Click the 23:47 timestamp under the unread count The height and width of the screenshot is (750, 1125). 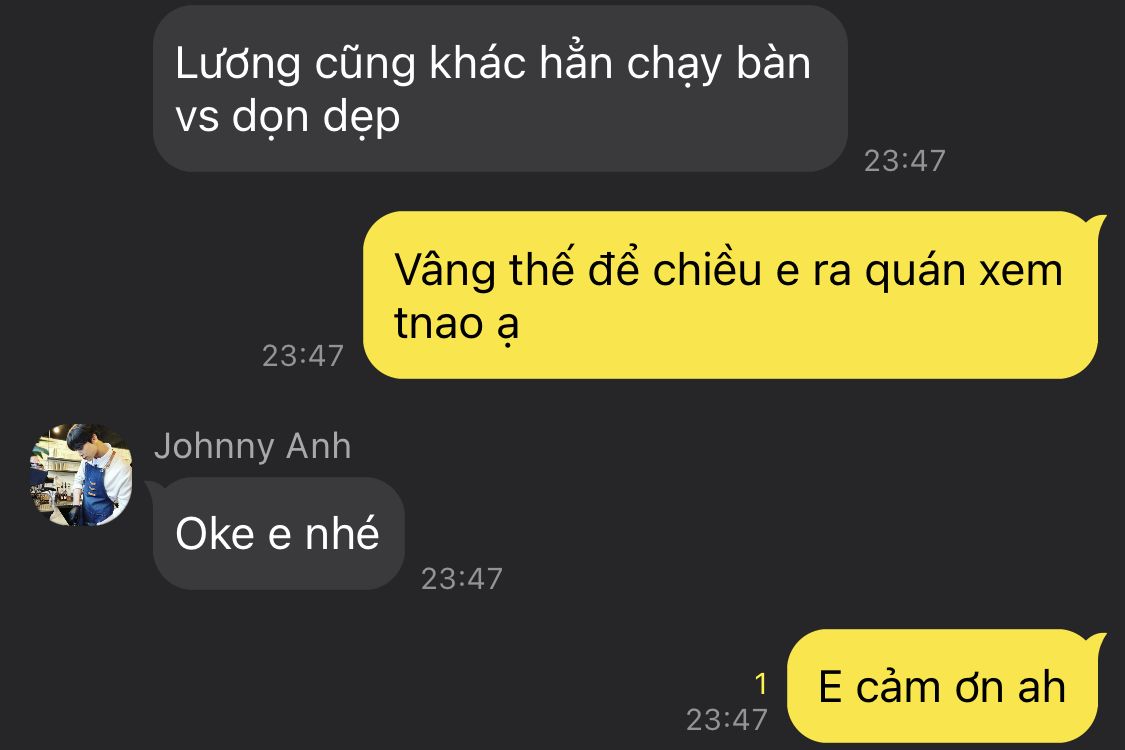coord(727,719)
